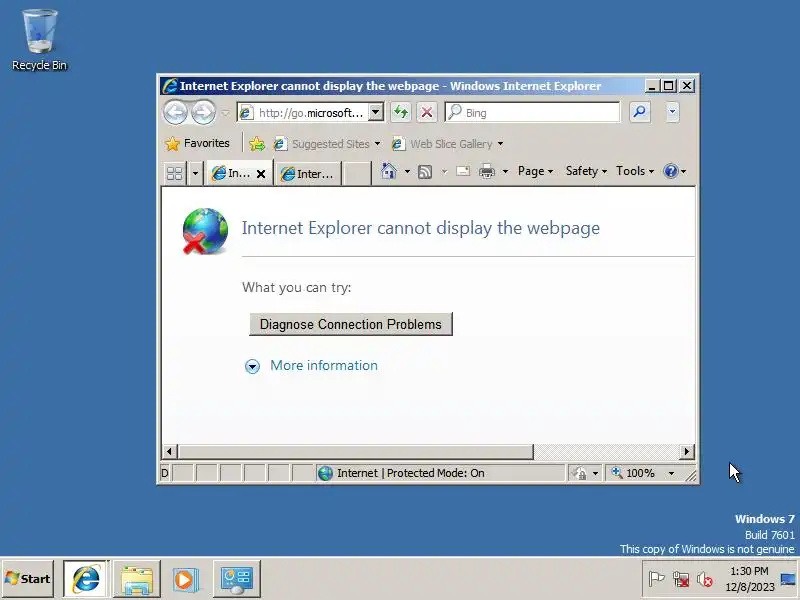Open the Help question mark menu

point(674,171)
